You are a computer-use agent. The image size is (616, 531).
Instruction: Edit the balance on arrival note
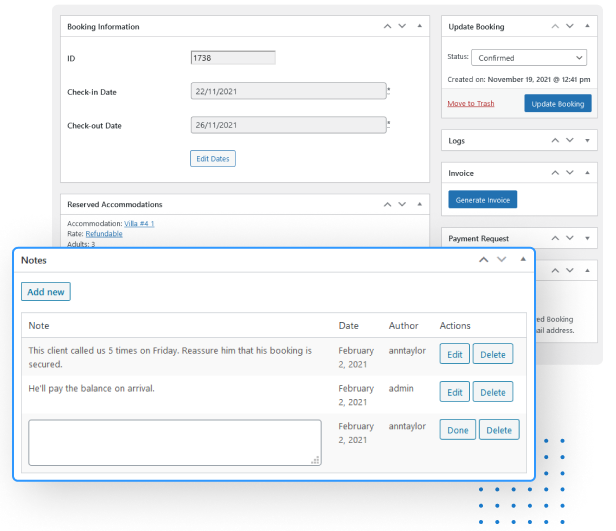click(x=455, y=392)
